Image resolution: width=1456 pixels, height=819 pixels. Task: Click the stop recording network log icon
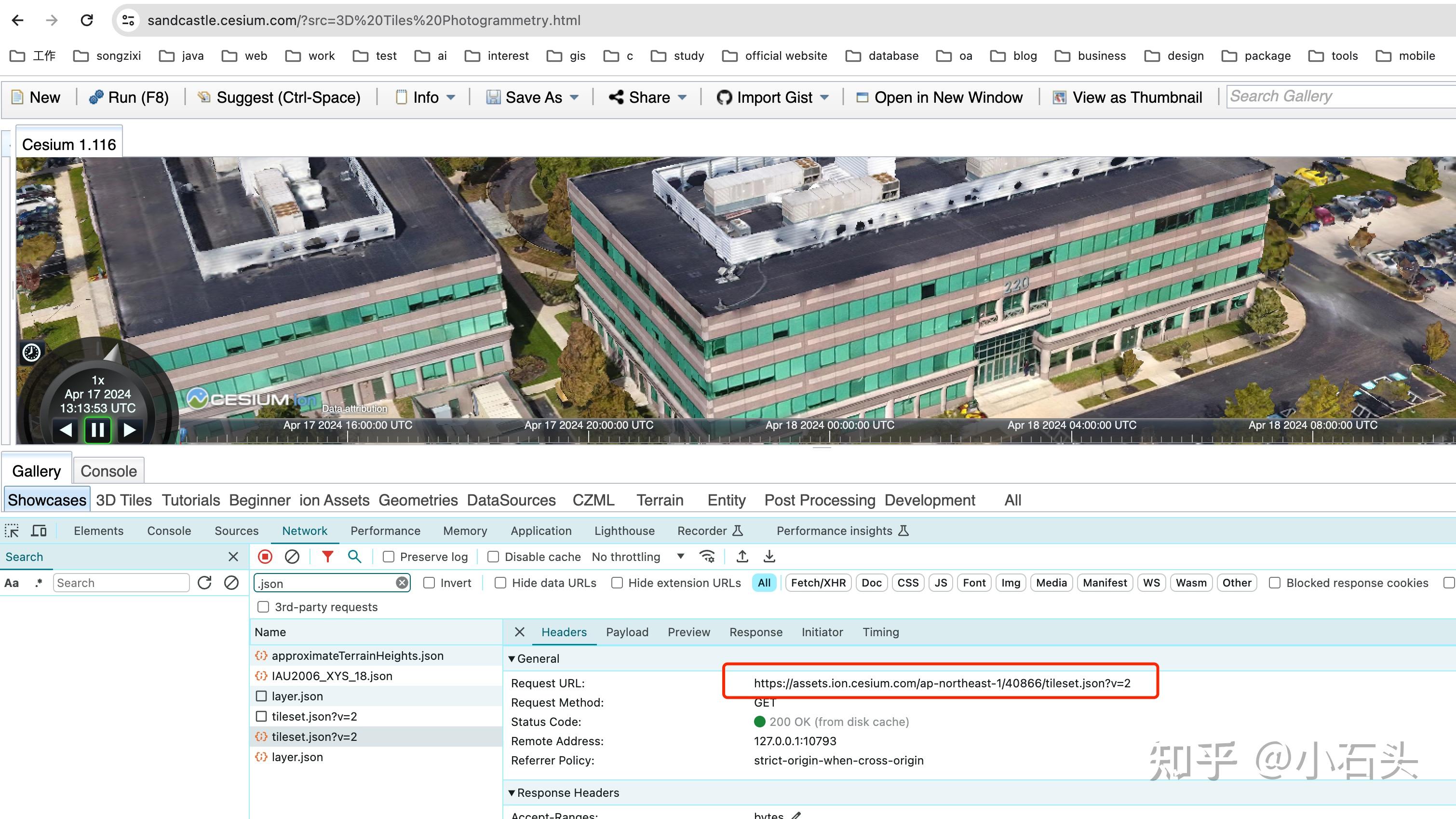pyautogui.click(x=265, y=557)
